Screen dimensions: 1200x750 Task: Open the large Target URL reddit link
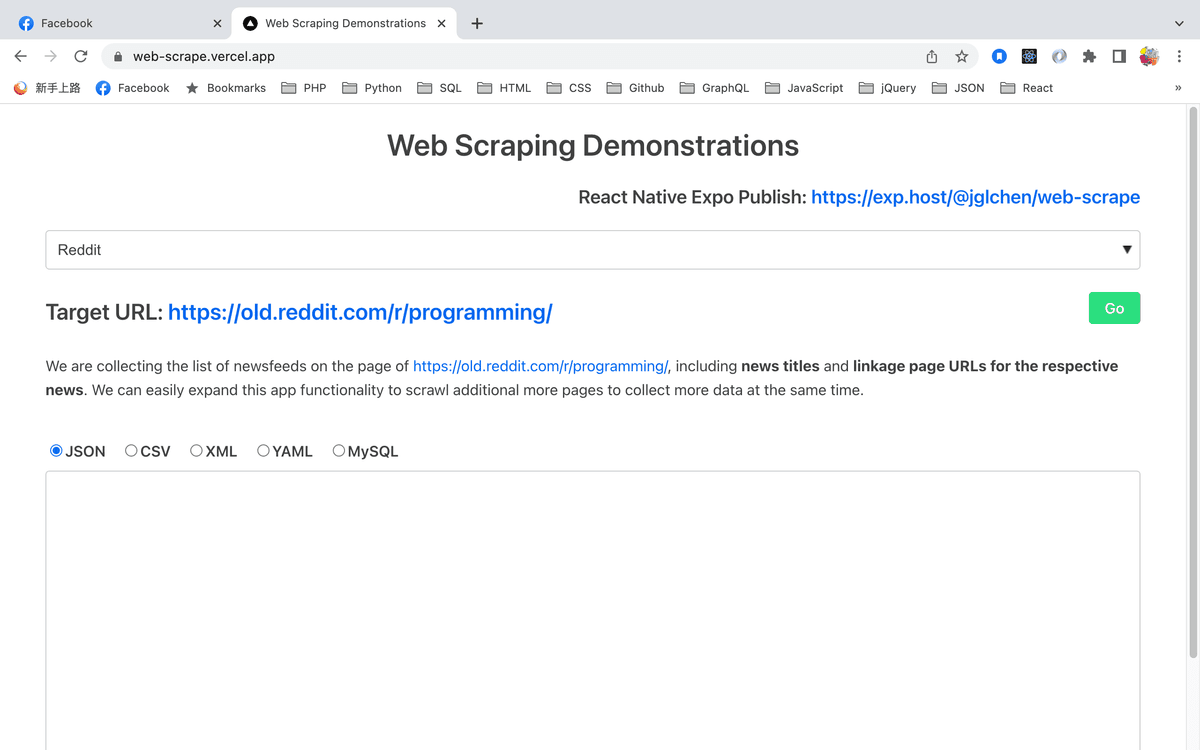(360, 312)
